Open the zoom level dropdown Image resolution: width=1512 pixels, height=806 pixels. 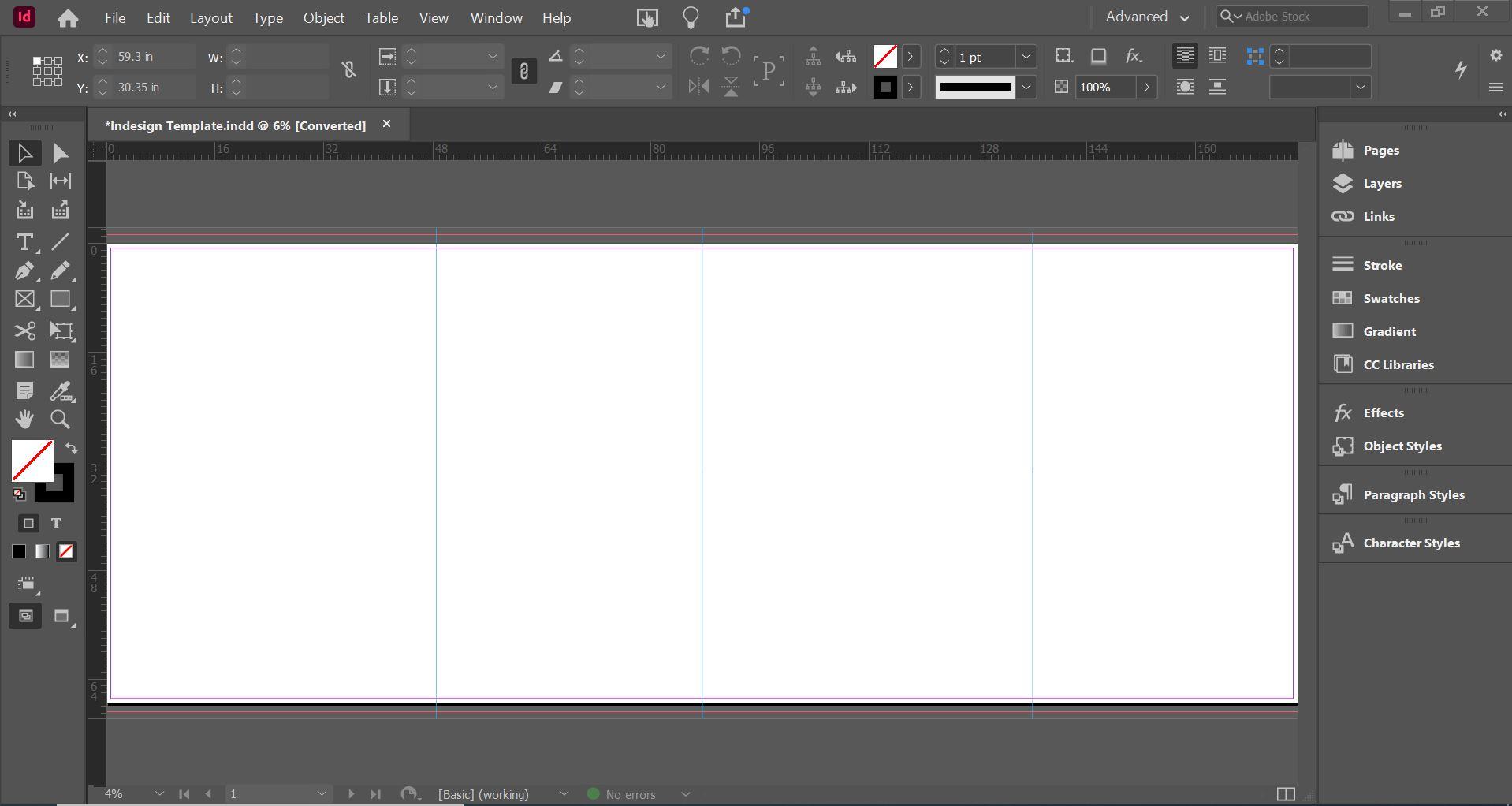tap(159, 794)
